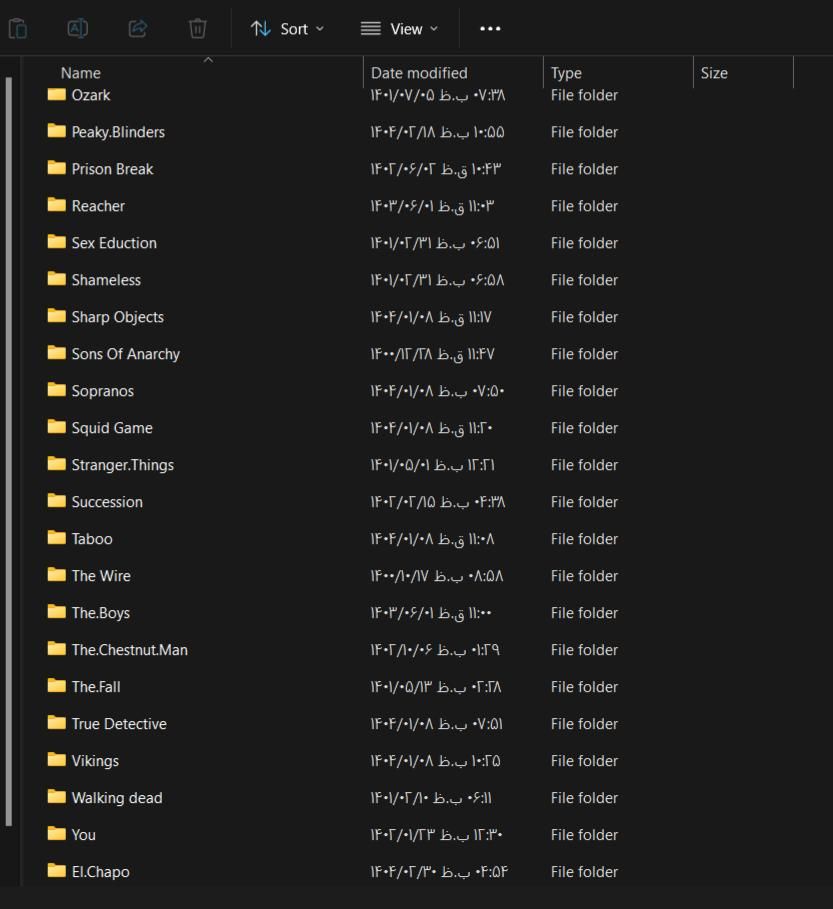Open the See more three-dots menu
Viewport: 833px width, 909px height.
click(x=490, y=28)
